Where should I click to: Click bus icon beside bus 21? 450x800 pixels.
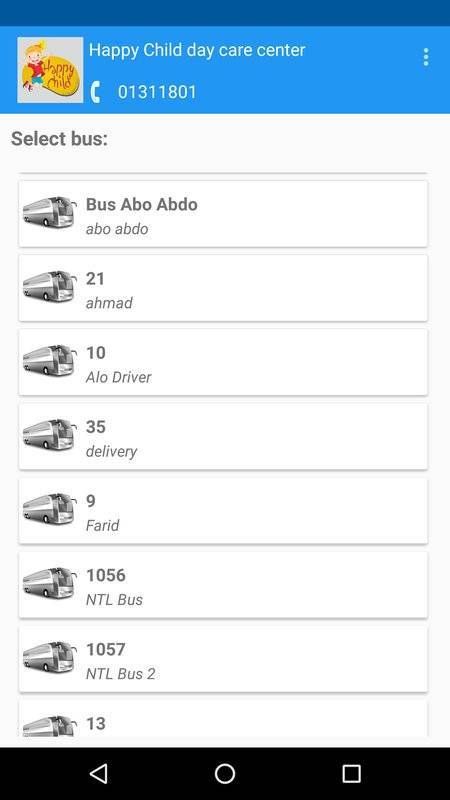(x=49, y=287)
